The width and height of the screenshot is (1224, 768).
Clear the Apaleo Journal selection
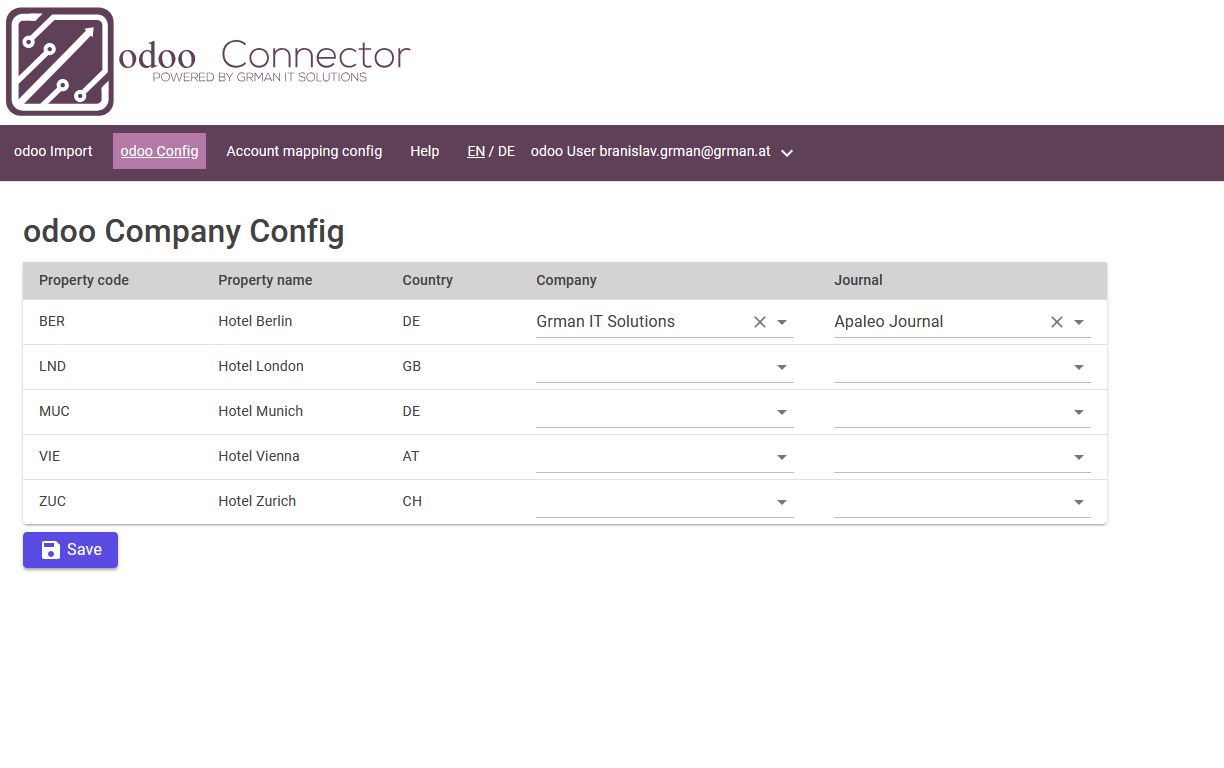click(1056, 321)
